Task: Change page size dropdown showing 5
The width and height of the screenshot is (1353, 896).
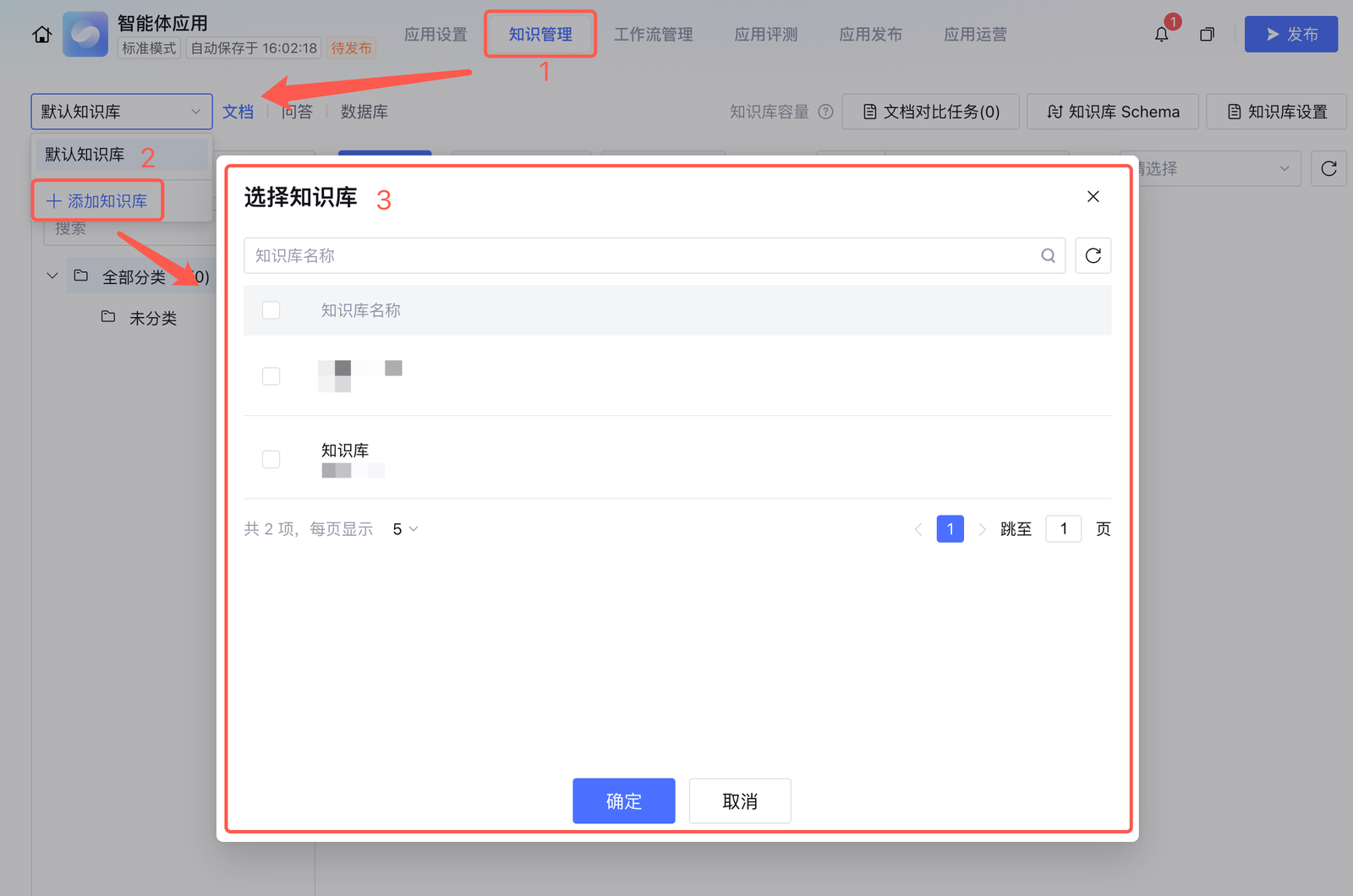Action: (x=405, y=529)
